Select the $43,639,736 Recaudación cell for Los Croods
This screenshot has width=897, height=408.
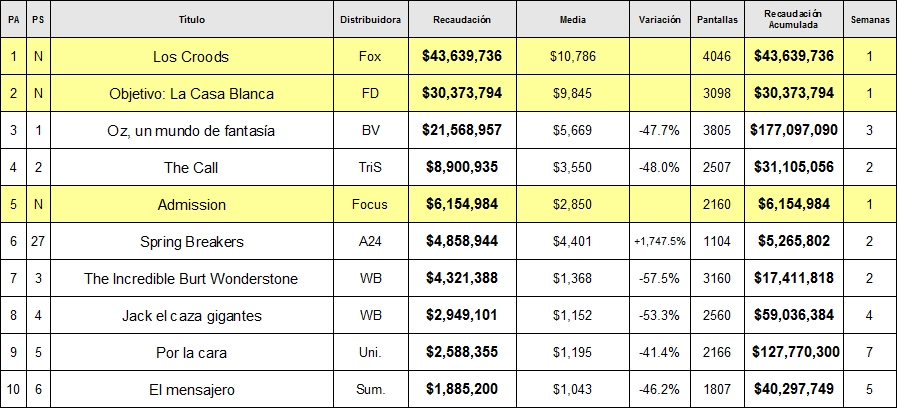pos(461,57)
